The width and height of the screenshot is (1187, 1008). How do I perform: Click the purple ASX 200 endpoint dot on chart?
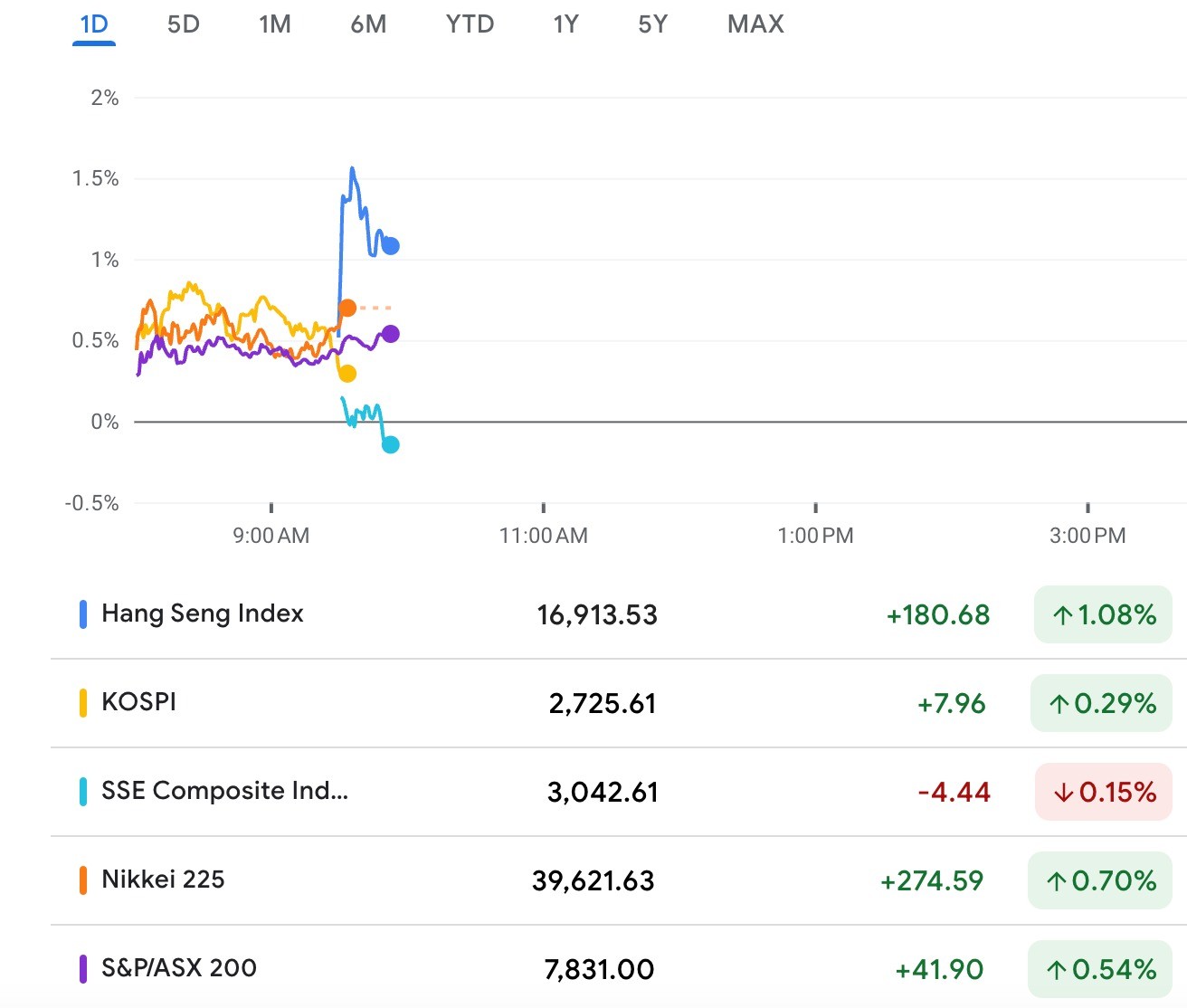pyautogui.click(x=390, y=334)
